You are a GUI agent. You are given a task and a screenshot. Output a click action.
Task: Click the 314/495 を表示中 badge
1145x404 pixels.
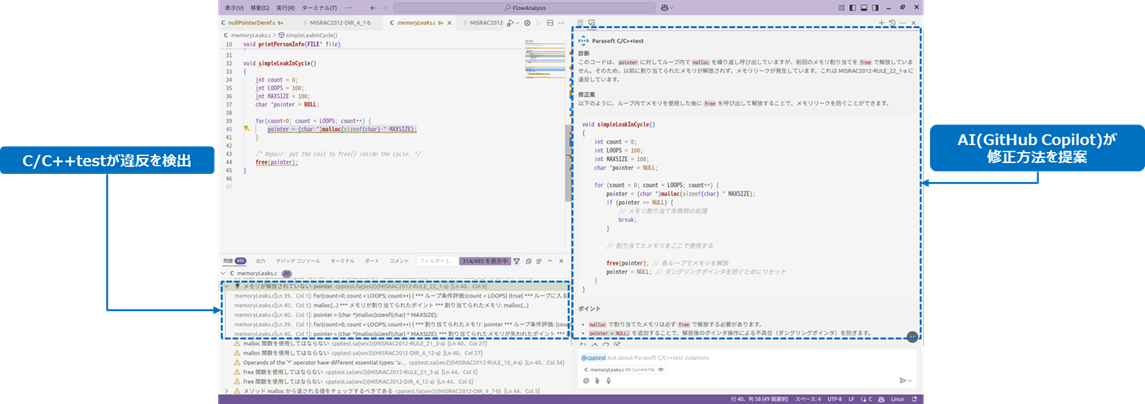tap(483, 261)
